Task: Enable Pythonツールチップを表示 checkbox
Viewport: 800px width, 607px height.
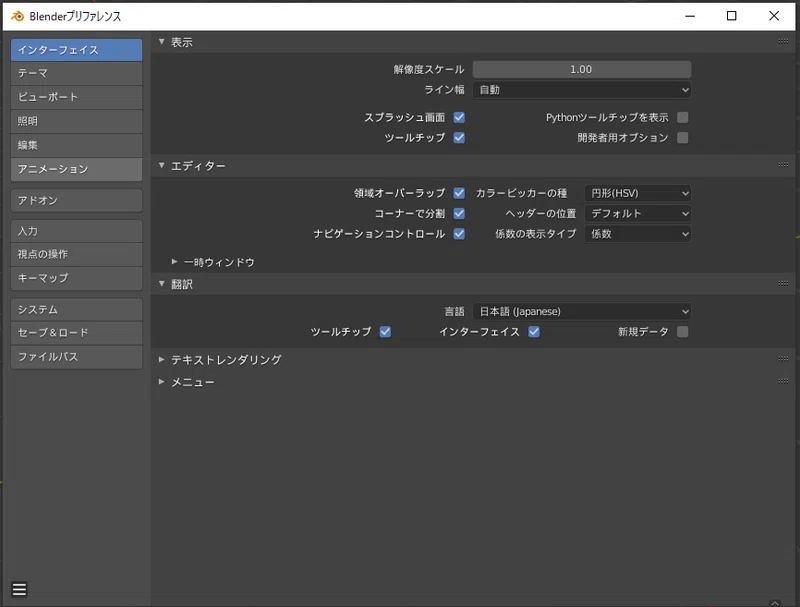Action: tap(683, 117)
